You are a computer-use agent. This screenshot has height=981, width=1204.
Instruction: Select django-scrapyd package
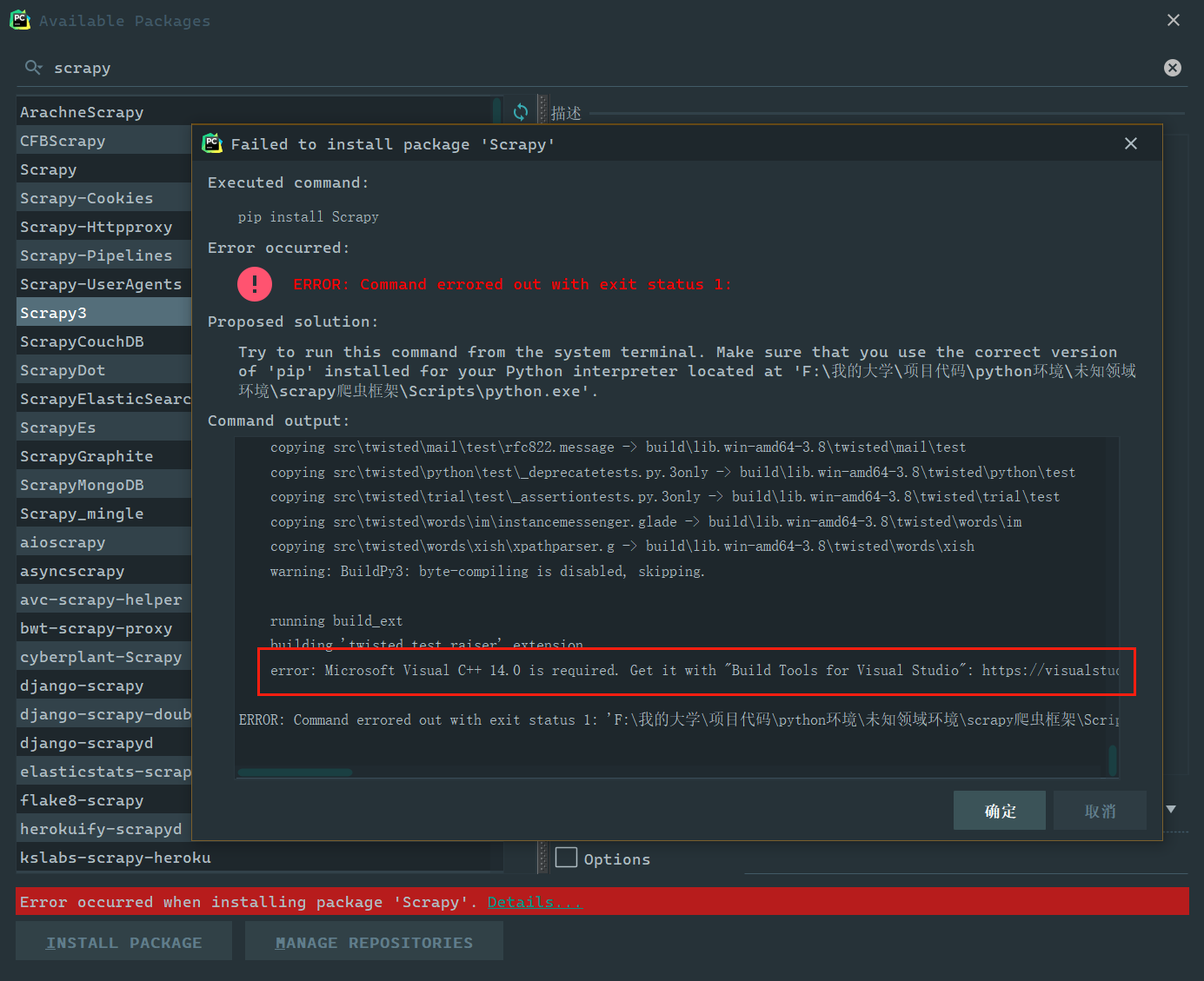tap(104, 743)
